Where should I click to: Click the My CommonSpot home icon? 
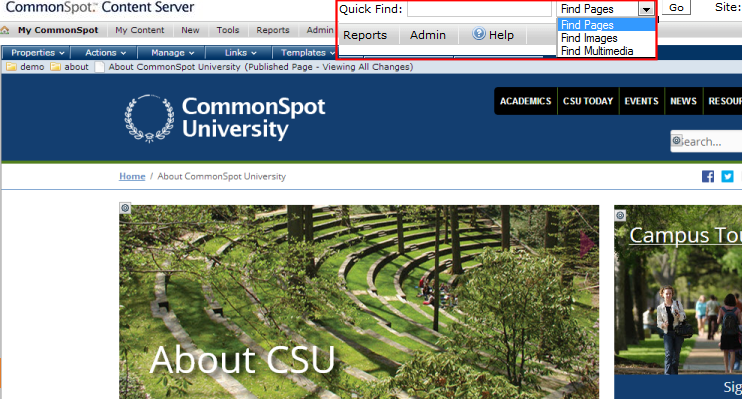coord(5,30)
